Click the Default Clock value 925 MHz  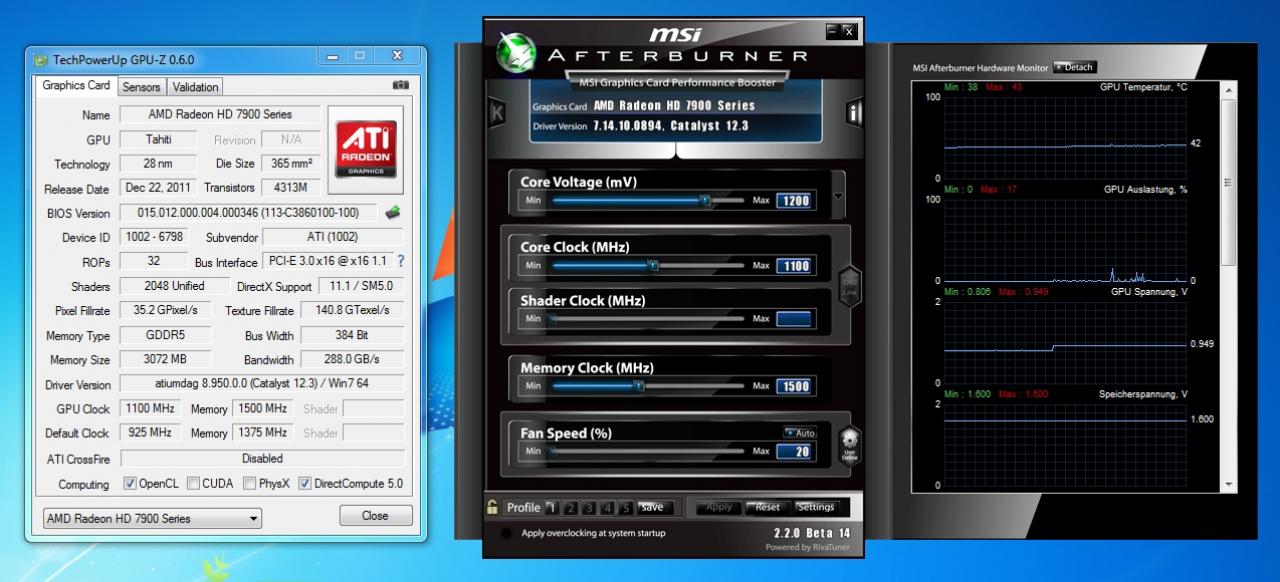[x=150, y=432]
